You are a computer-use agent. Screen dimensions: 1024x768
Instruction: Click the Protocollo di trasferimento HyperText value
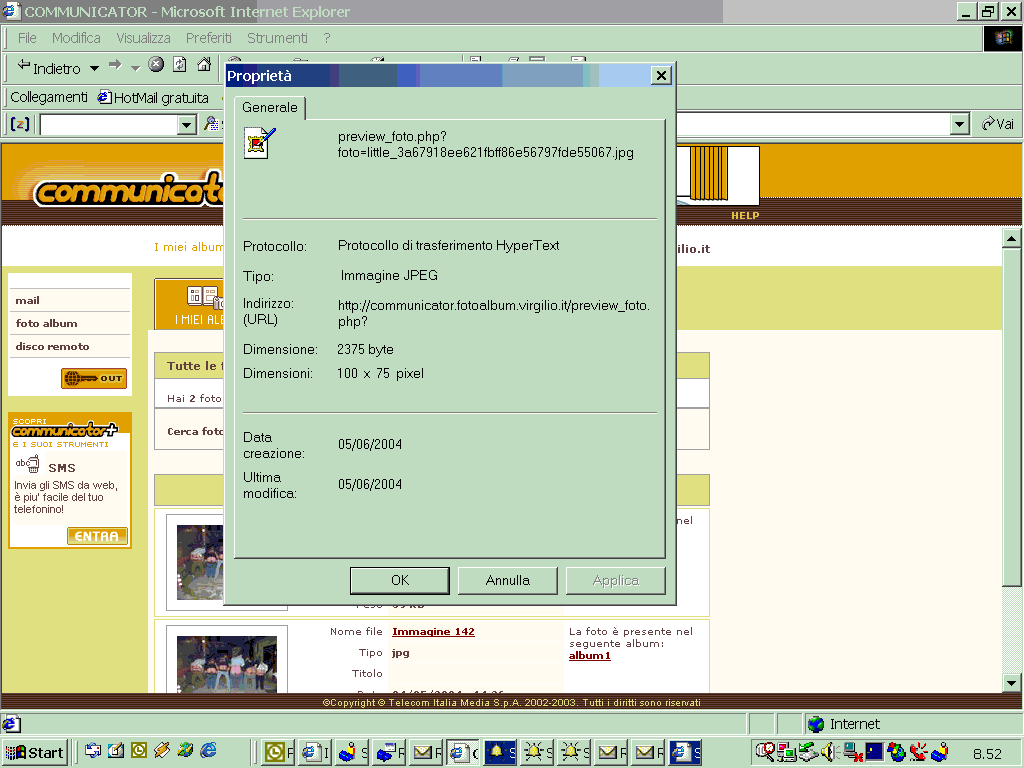pyautogui.click(x=448, y=246)
